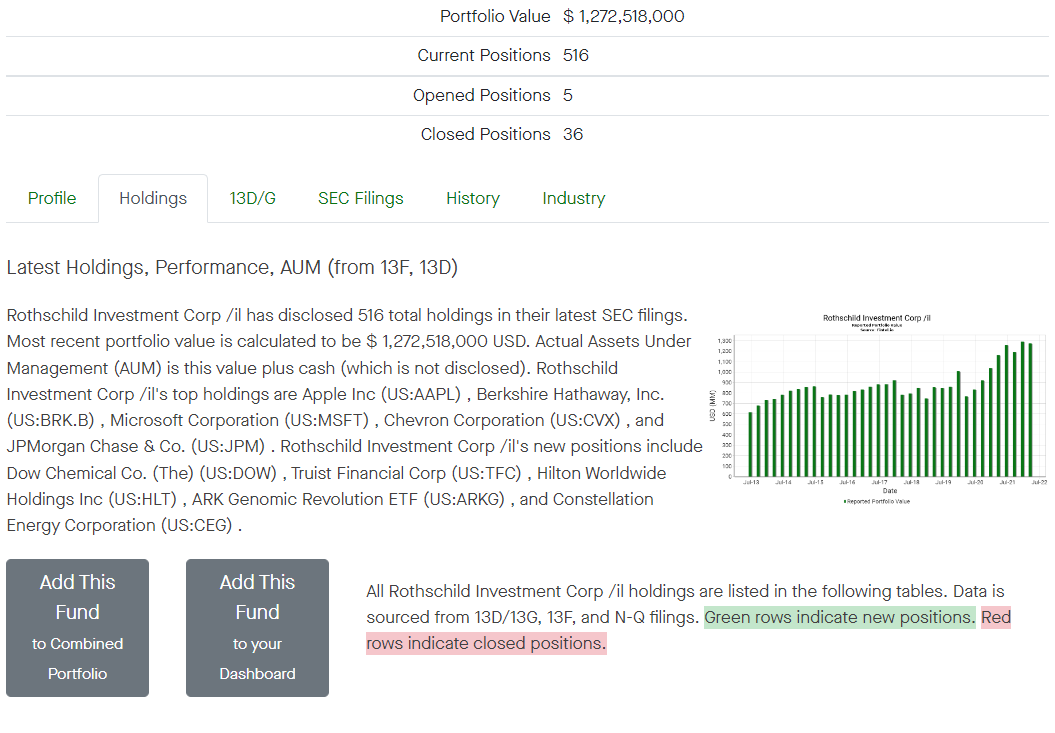Viewport: 1055px width, 733px height.
Task: Click the green 'new positions' legend text
Action: coord(840,617)
